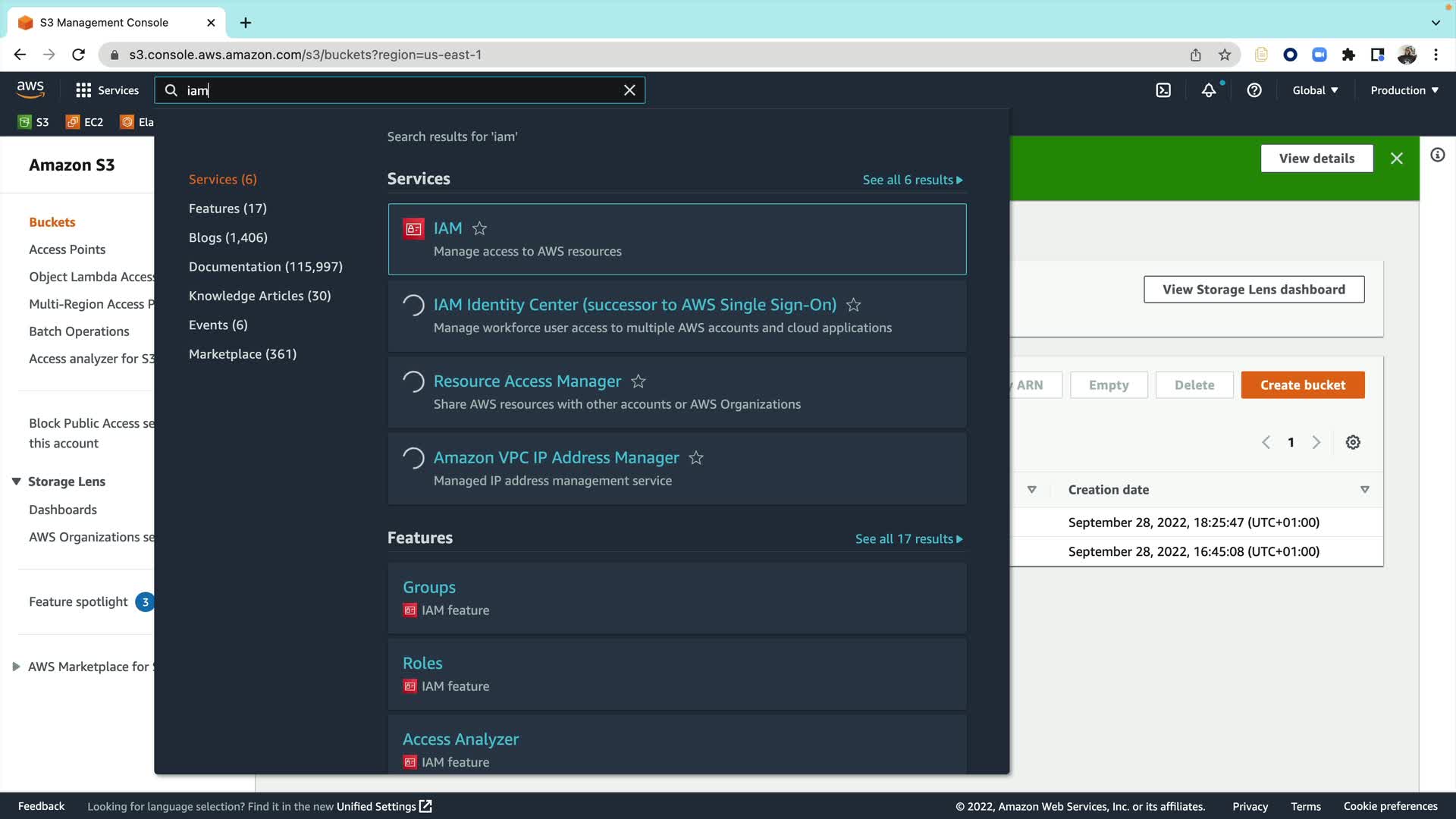Clear the search box with X
This screenshot has height=819, width=1456.
pyautogui.click(x=629, y=90)
